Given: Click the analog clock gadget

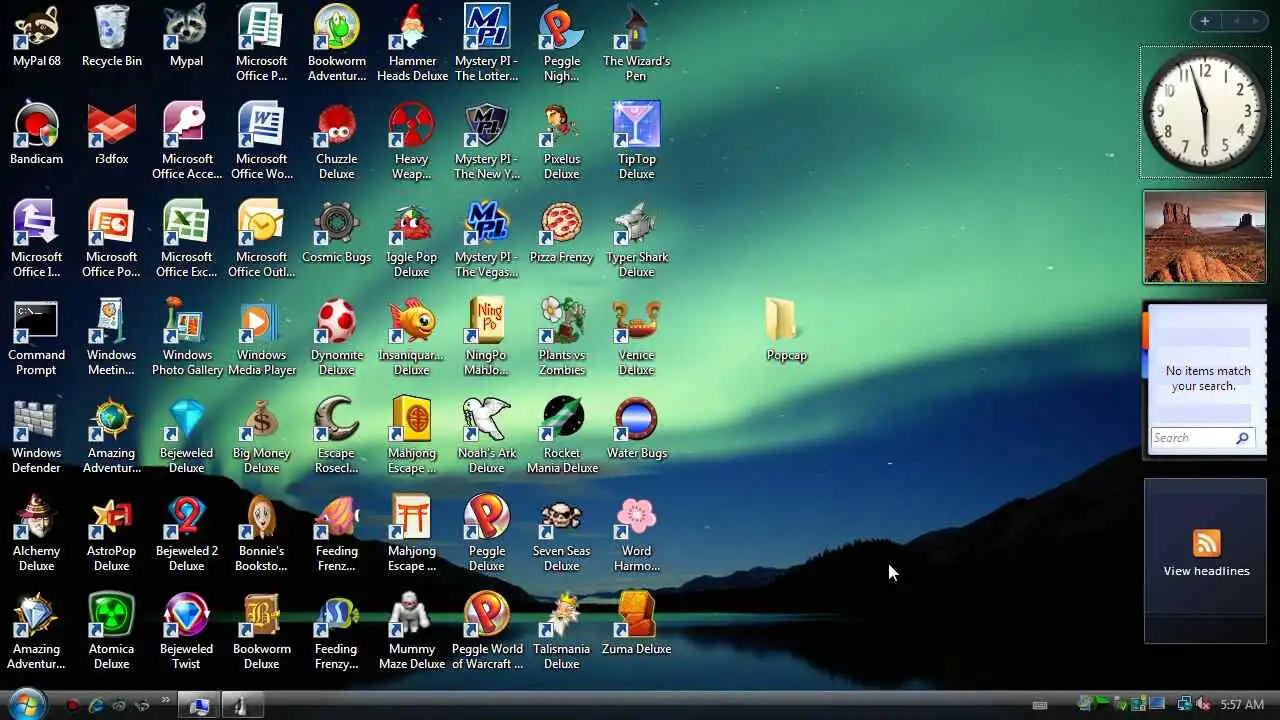Looking at the screenshot, I should coord(1205,112).
